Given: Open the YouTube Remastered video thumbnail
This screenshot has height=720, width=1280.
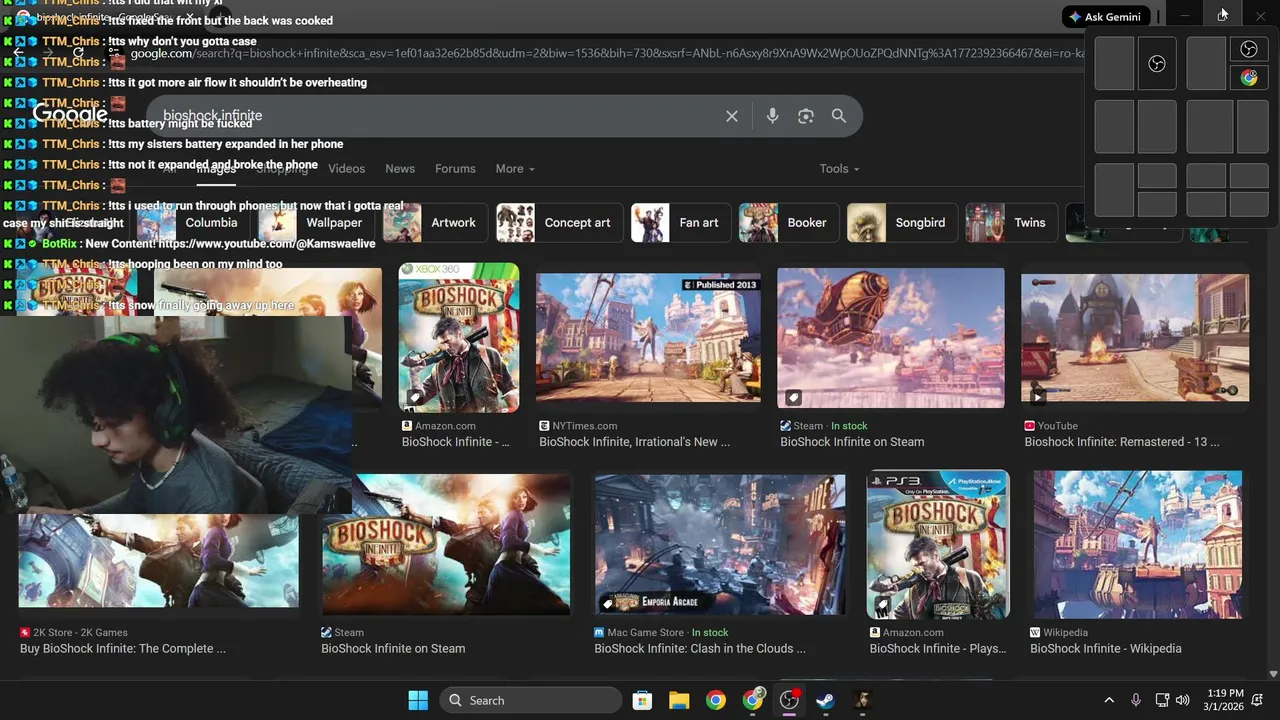Looking at the screenshot, I should pos(1135,338).
